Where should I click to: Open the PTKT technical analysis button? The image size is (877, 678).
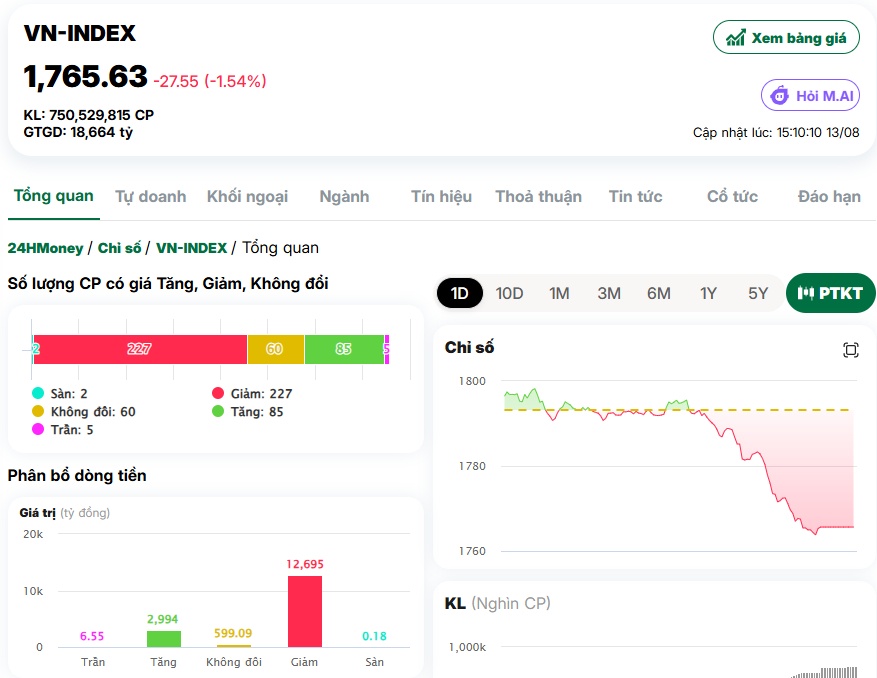(x=831, y=293)
